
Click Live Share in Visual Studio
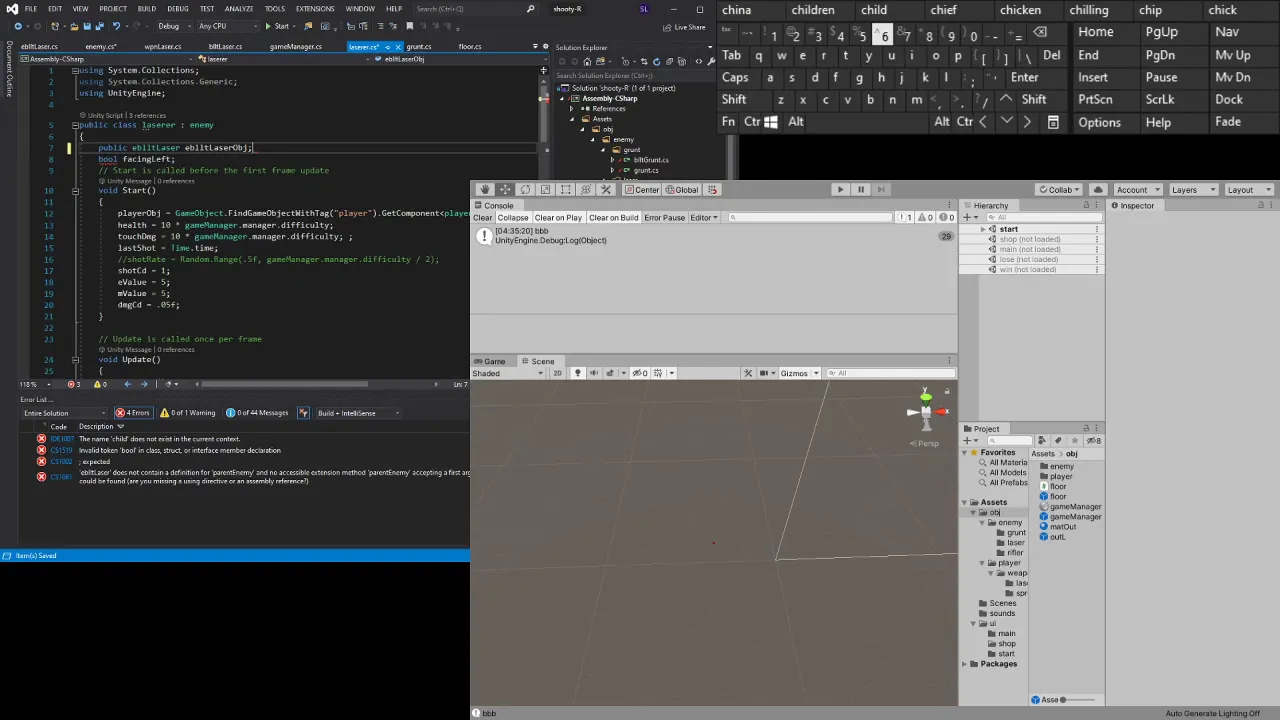(x=683, y=27)
